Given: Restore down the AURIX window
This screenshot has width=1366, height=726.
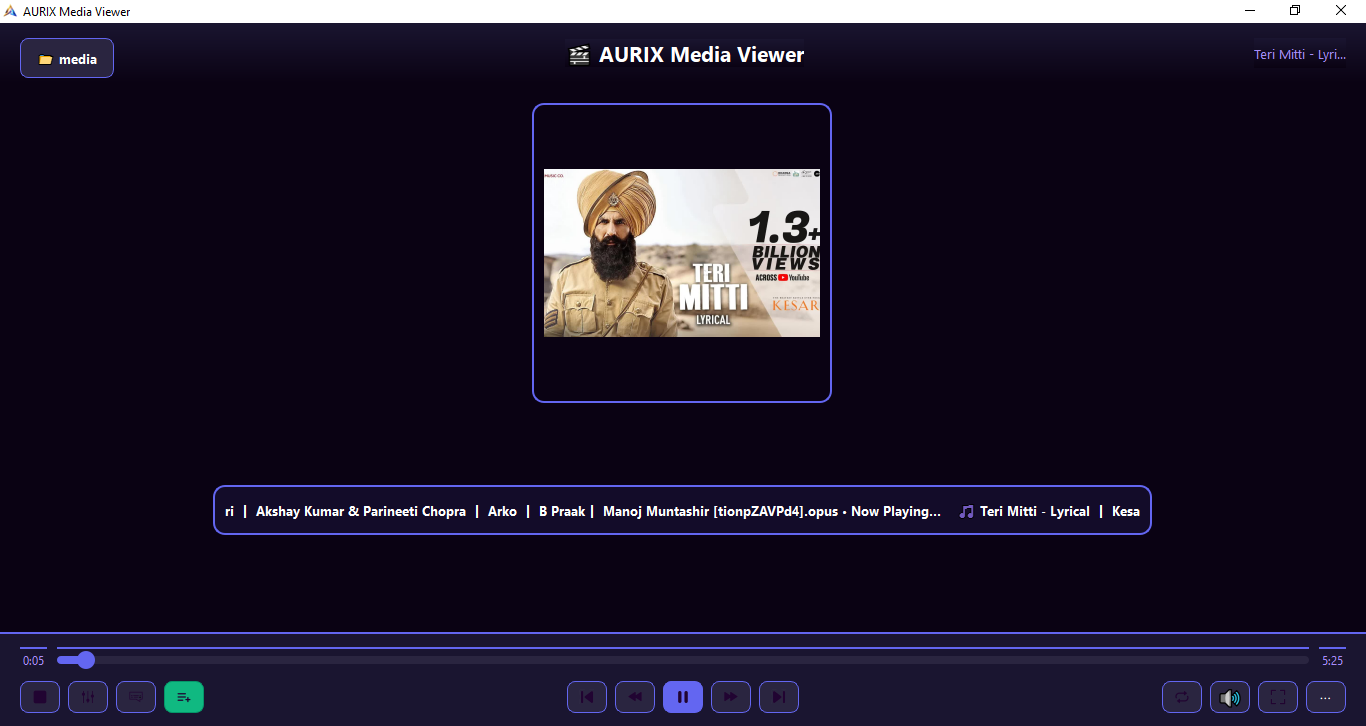Looking at the screenshot, I should click(x=1295, y=11).
